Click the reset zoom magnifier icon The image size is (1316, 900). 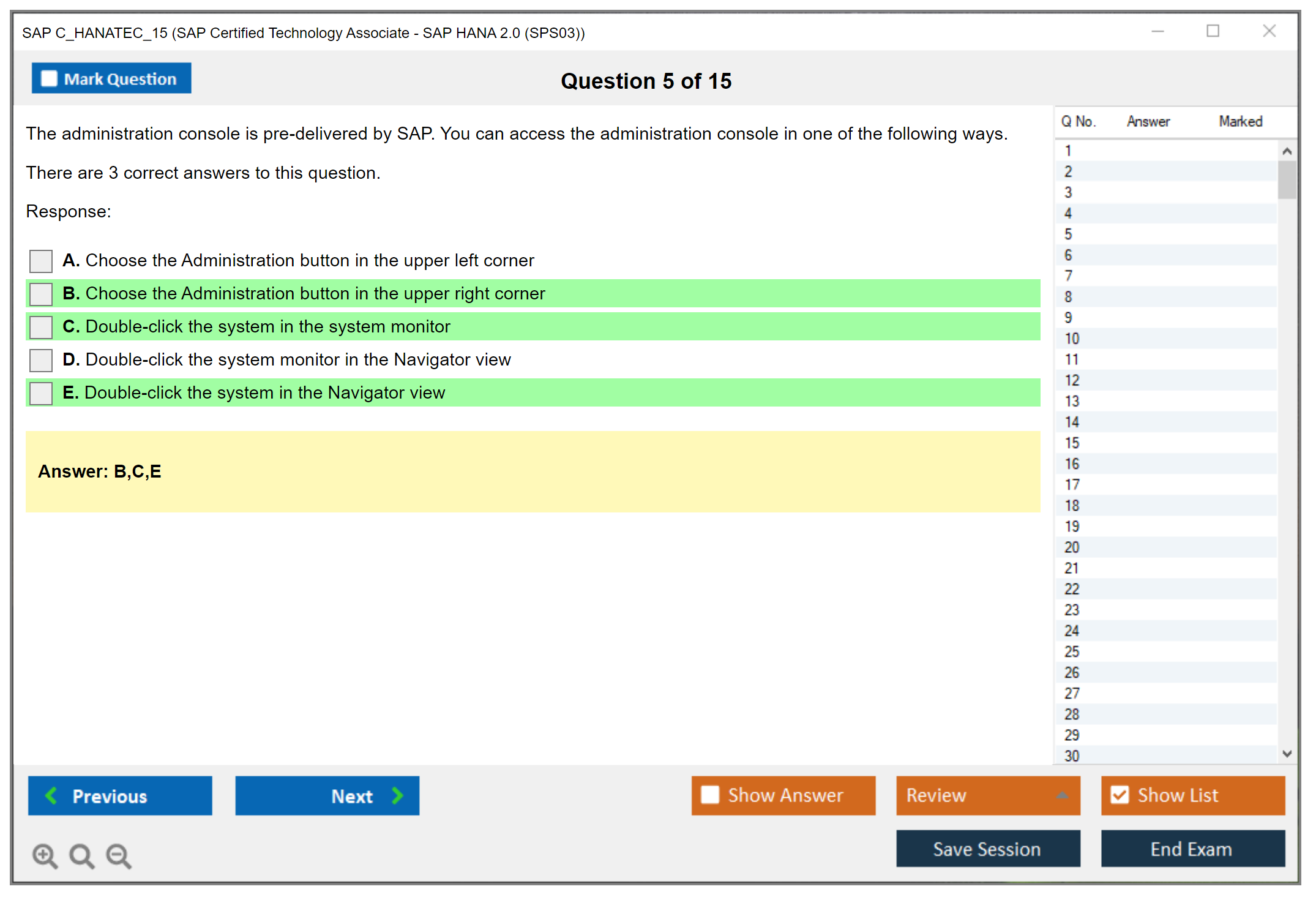point(81,855)
